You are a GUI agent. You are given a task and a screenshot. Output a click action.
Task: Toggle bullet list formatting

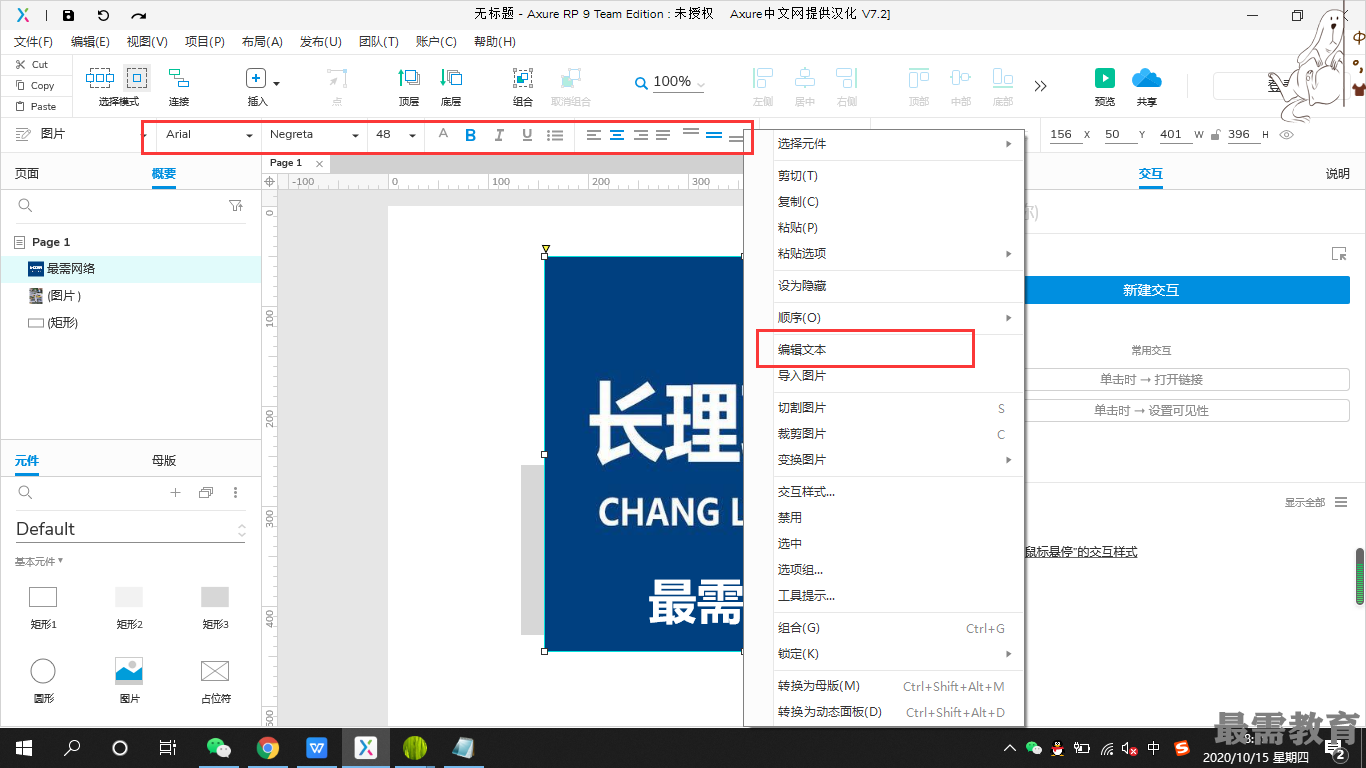tap(555, 135)
